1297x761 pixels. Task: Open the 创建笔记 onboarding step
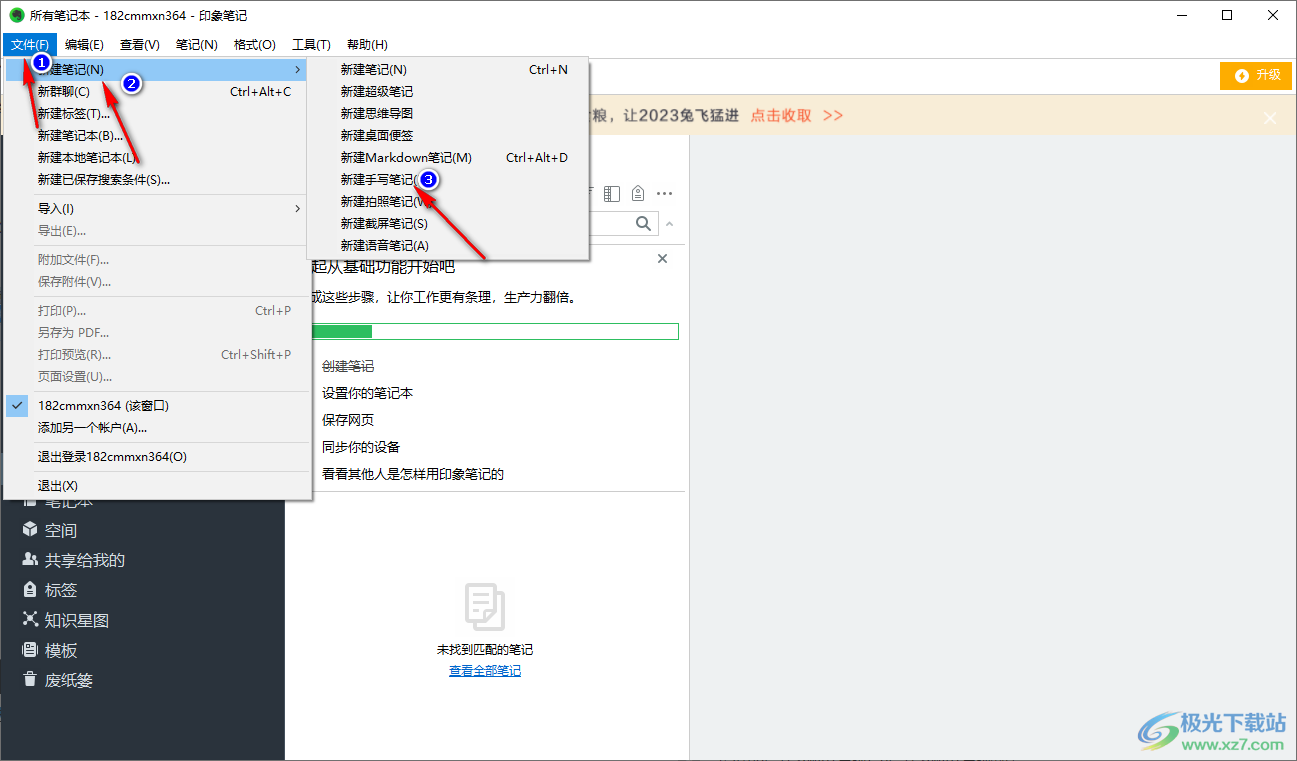click(348, 367)
